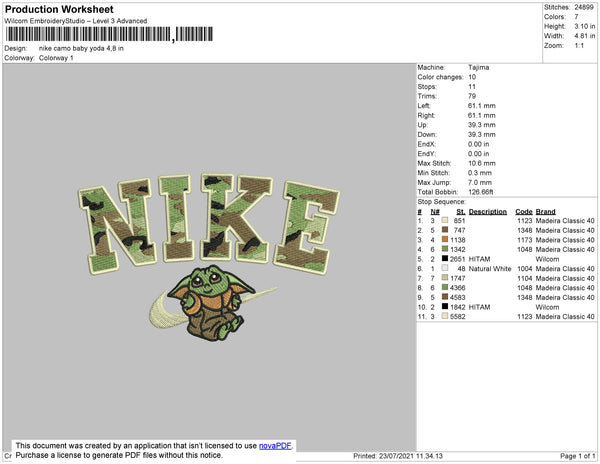The height and width of the screenshot is (464, 600).
Task: Click the Max Stitch value '10.6 mm'
Action: [481, 163]
